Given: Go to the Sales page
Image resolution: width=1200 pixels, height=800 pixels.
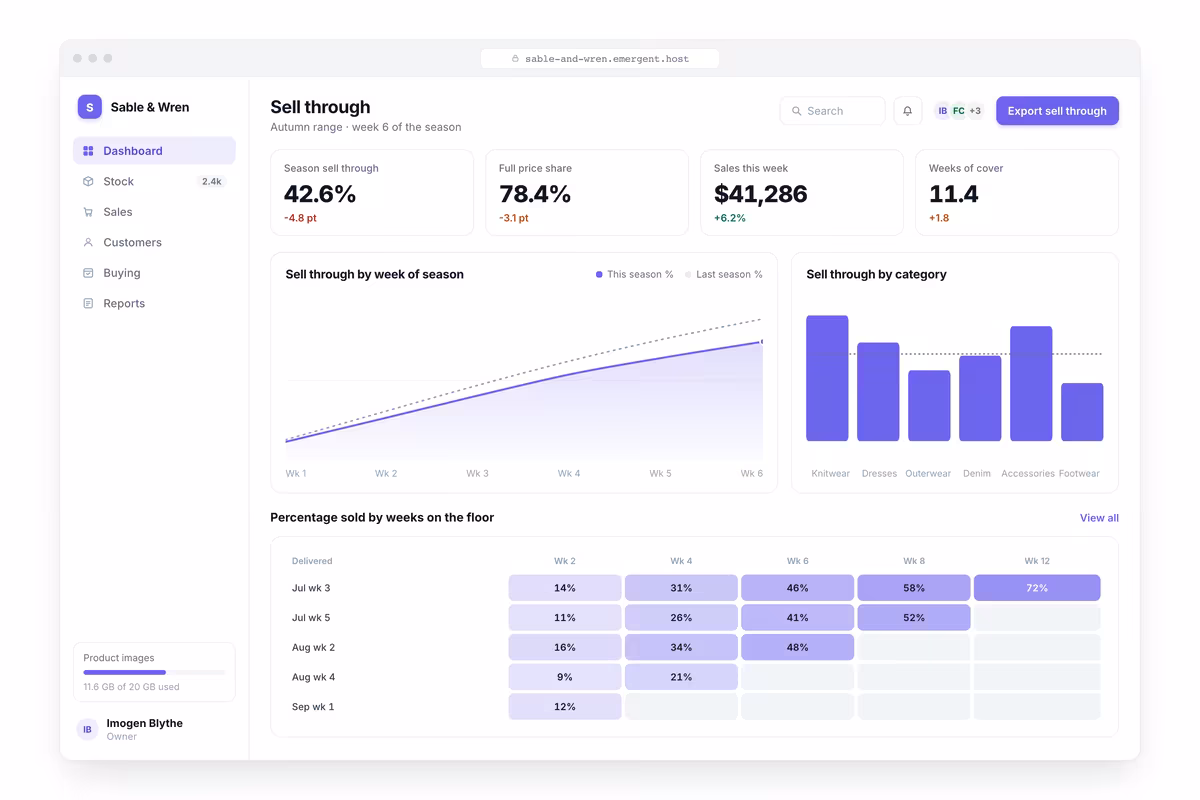Looking at the screenshot, I should point(154,212).
